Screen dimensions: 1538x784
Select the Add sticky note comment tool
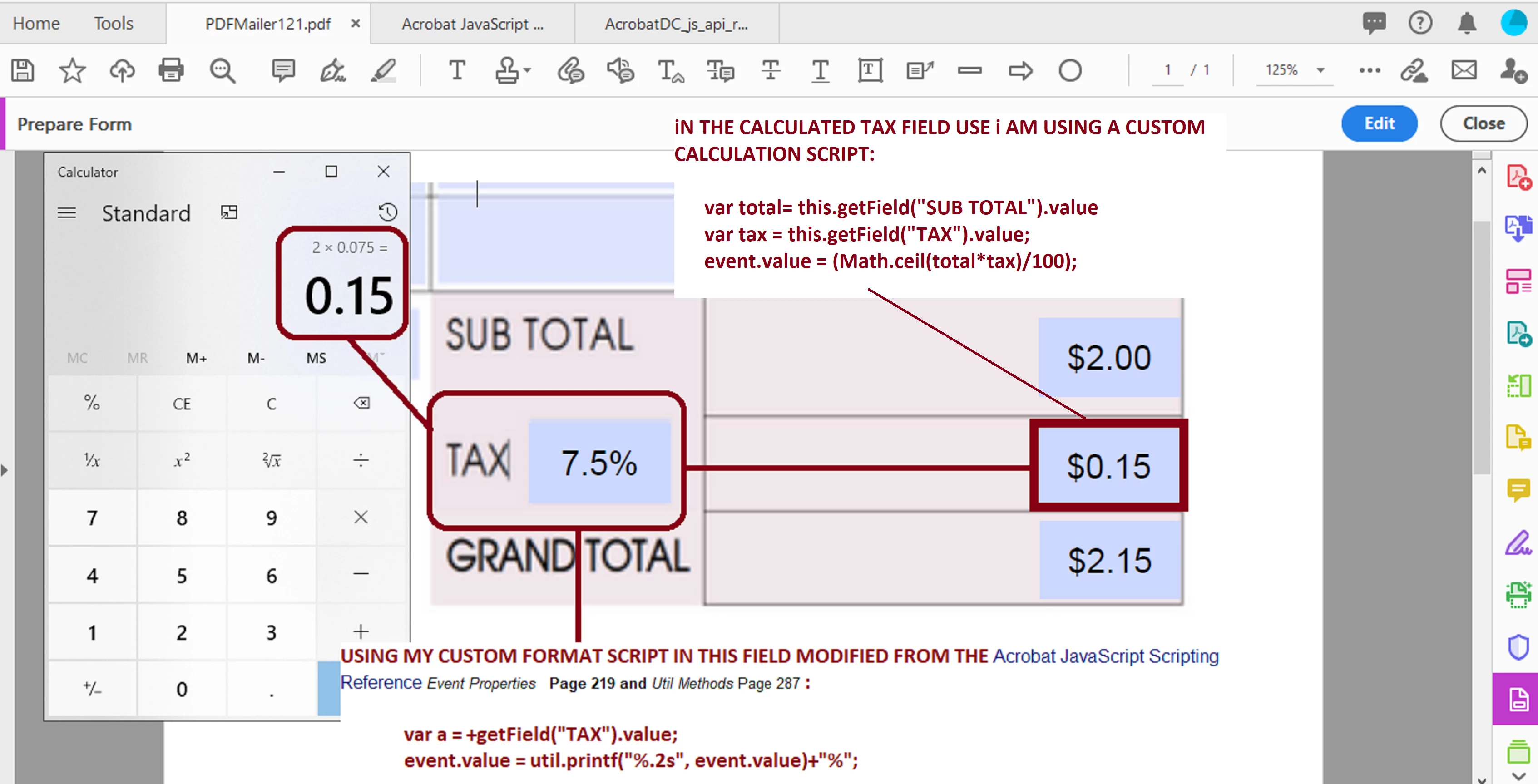pos(283,70)
